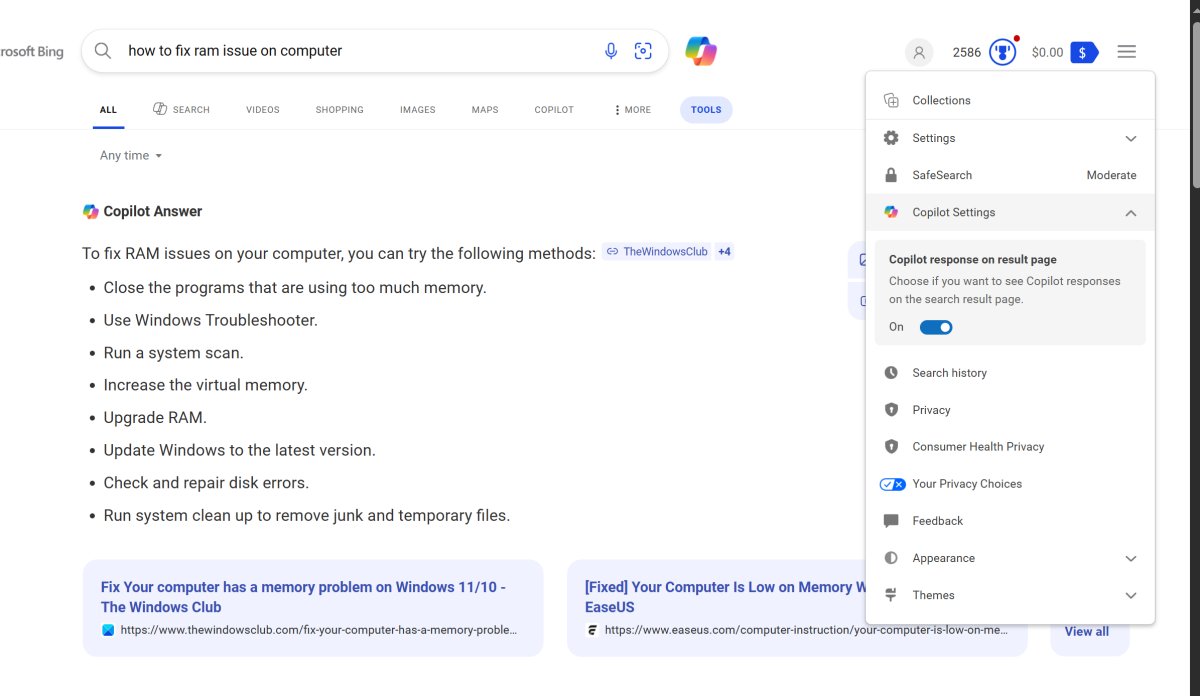
Task: Click the EaseUS favicon in result card
Action: [592, 630]
